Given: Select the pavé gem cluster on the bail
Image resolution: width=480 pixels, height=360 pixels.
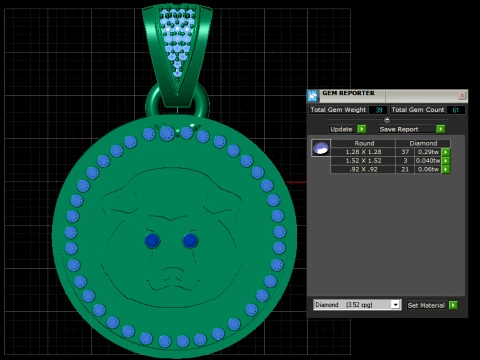Looking at the screenshot, I should [177, 42].
